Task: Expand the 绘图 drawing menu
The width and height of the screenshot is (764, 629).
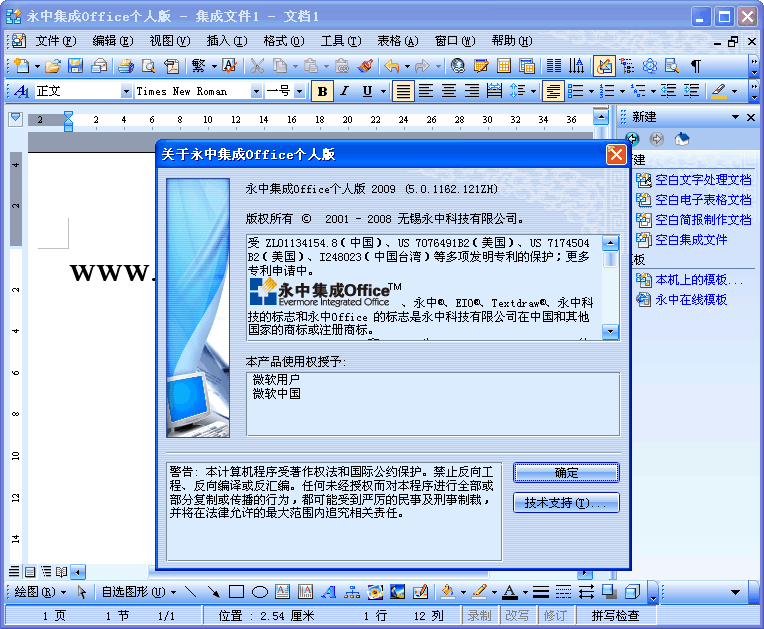Action: (40, 592)
